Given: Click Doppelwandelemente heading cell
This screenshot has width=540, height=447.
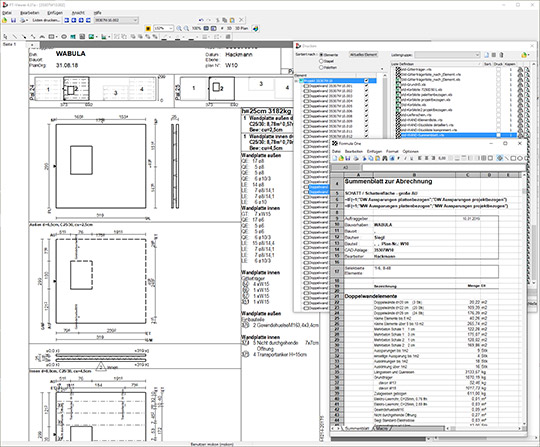Looking at the screenshot, I should (371, 296).
